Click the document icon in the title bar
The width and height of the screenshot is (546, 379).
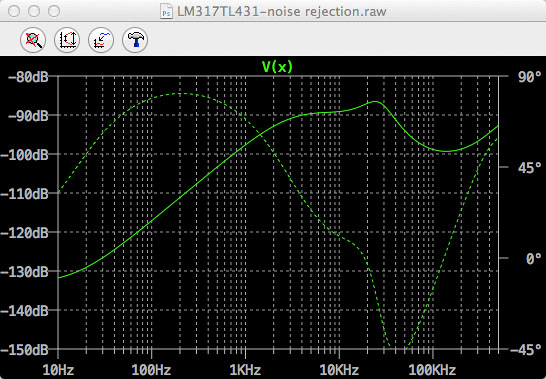tap(166, 11)
